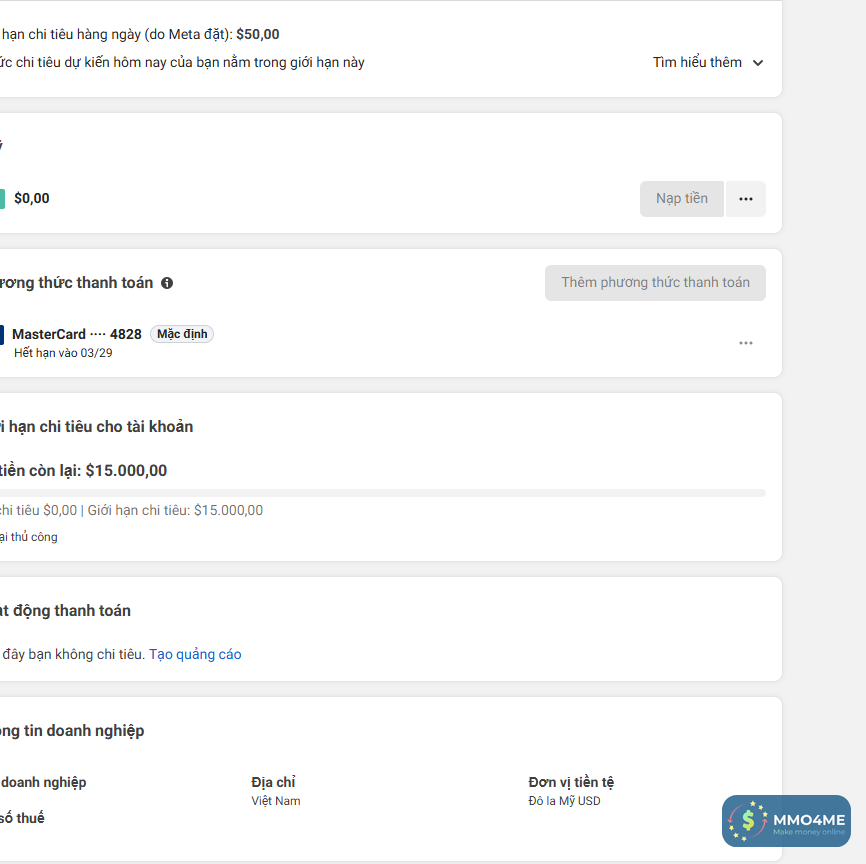Open the "Tạo quảng cáo" link
This screenshot has width=866, height=864.
(x=195, y=655)
